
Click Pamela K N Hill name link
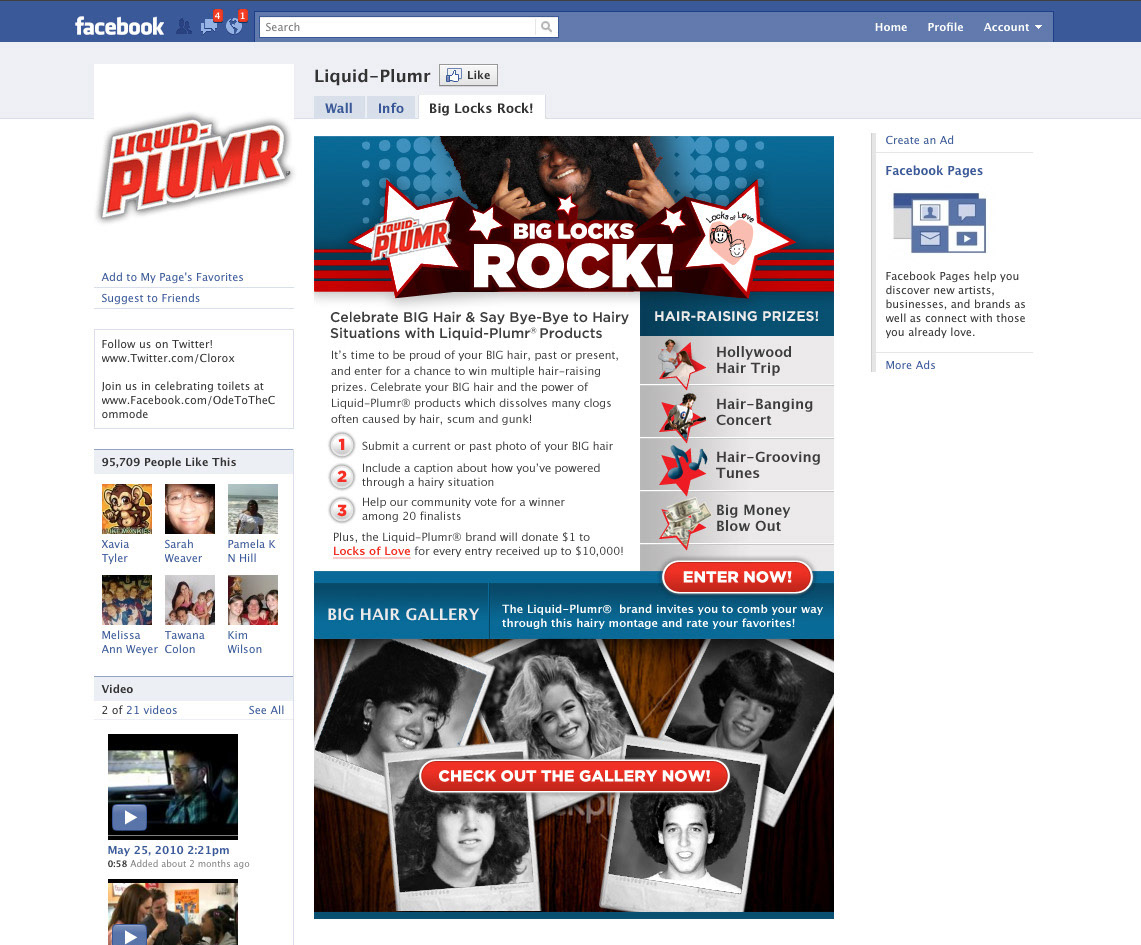point(252,551)
